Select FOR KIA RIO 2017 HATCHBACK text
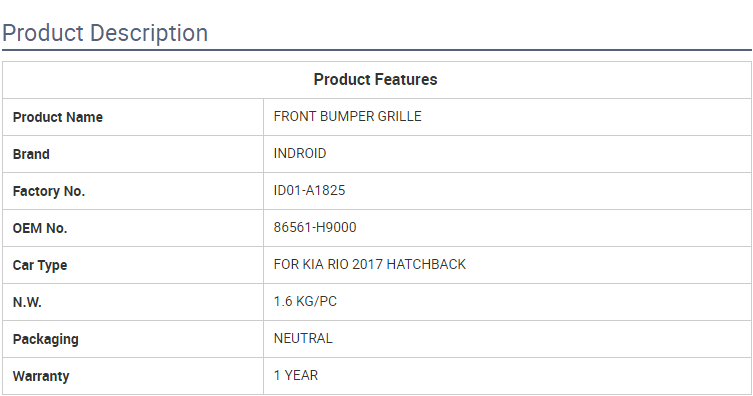Screen dimensions: 753x396 point(370,264)
